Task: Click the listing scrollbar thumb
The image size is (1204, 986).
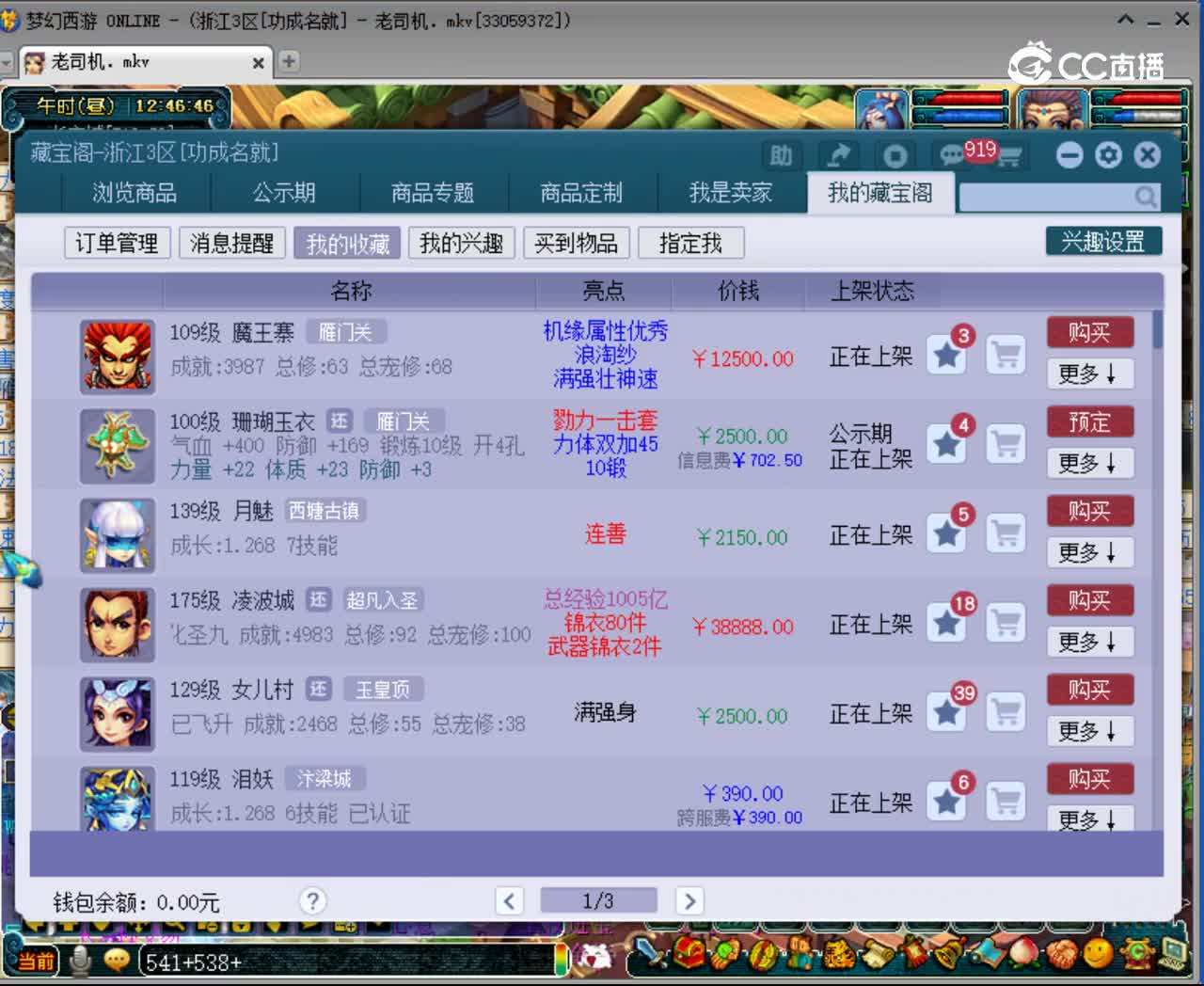Action: pos(1157,330)
